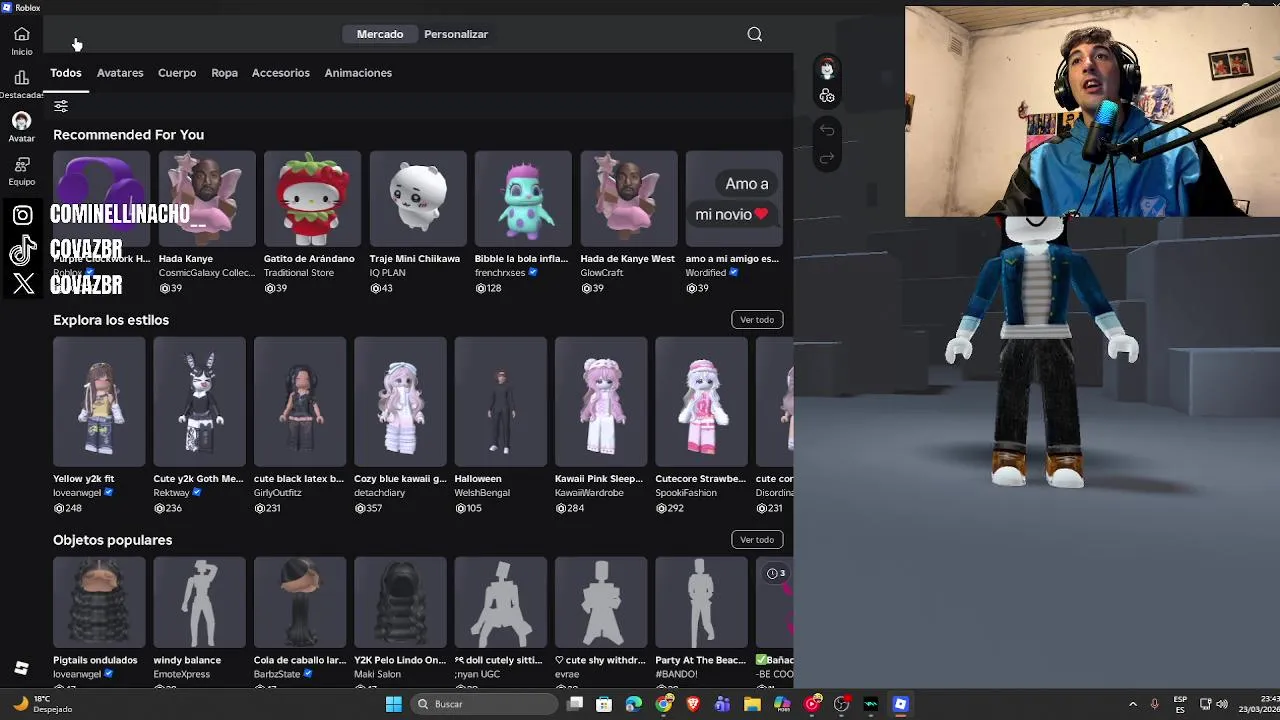Click the frenchrxses creator link
Viewport: 1280px width, 720px height.
point(500,273)
